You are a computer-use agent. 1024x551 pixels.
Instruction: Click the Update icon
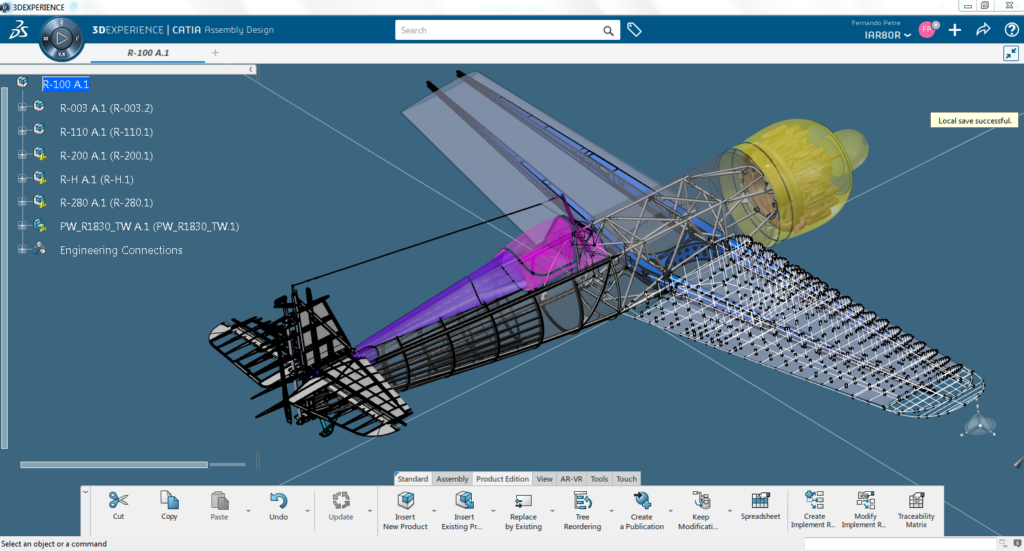341,501
